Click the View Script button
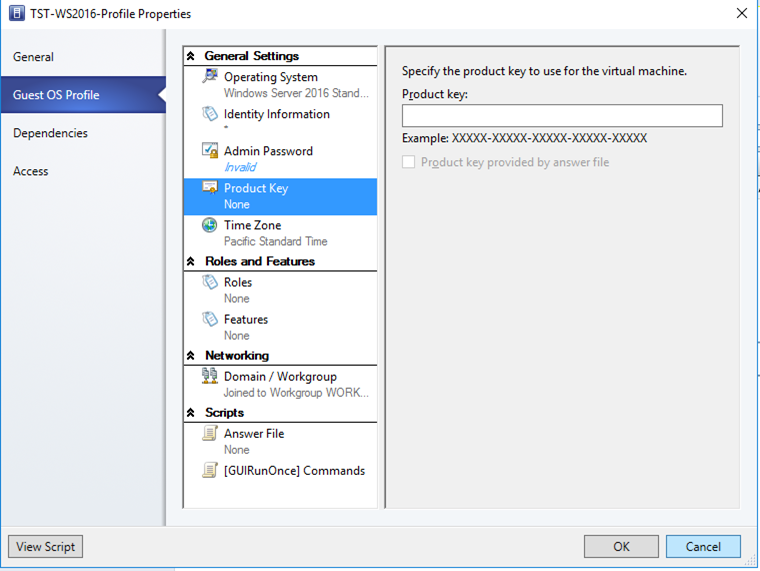Viewport: 760px width, 571px height. tap(46, 546)
